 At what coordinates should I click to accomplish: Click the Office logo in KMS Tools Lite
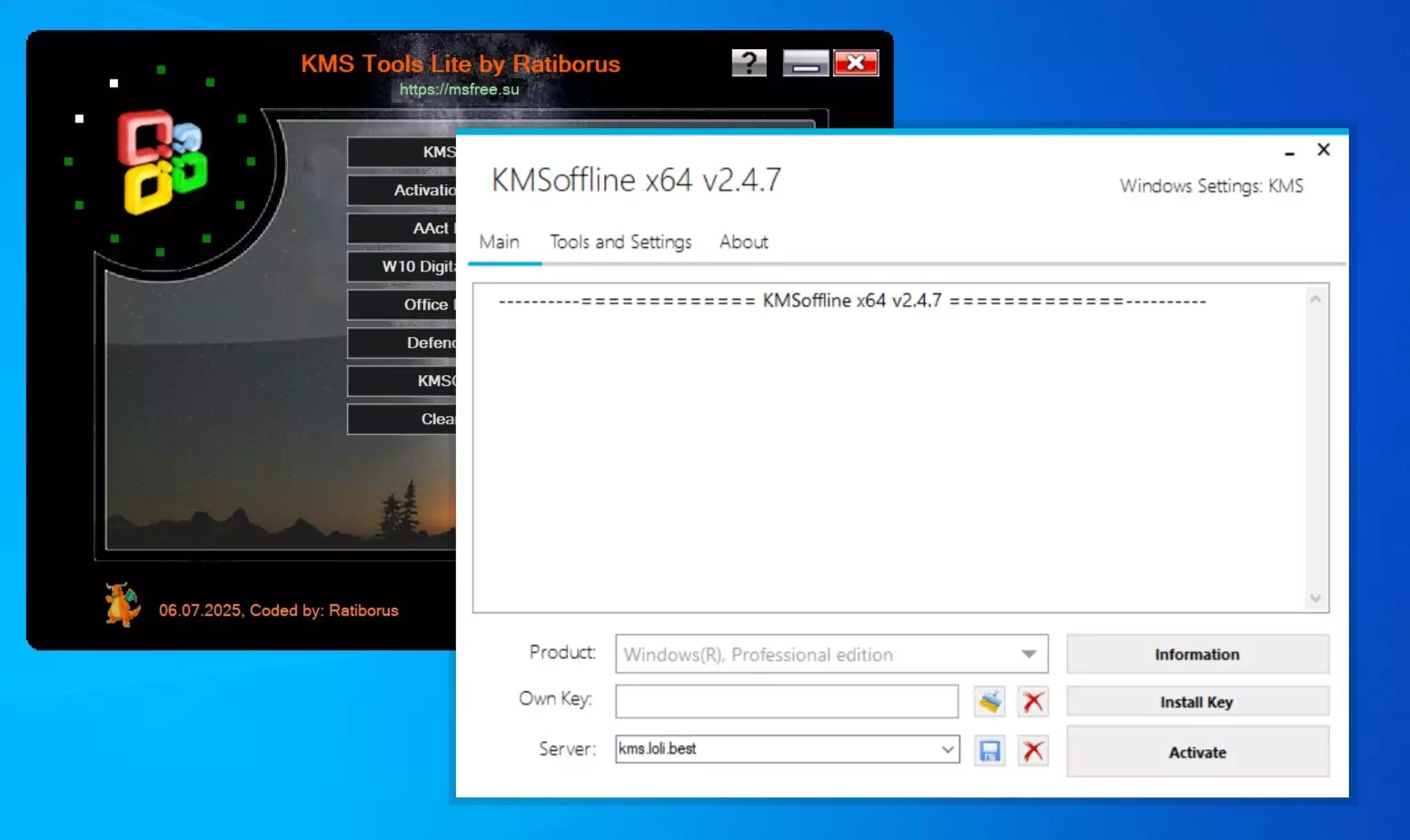coord(162,162)
